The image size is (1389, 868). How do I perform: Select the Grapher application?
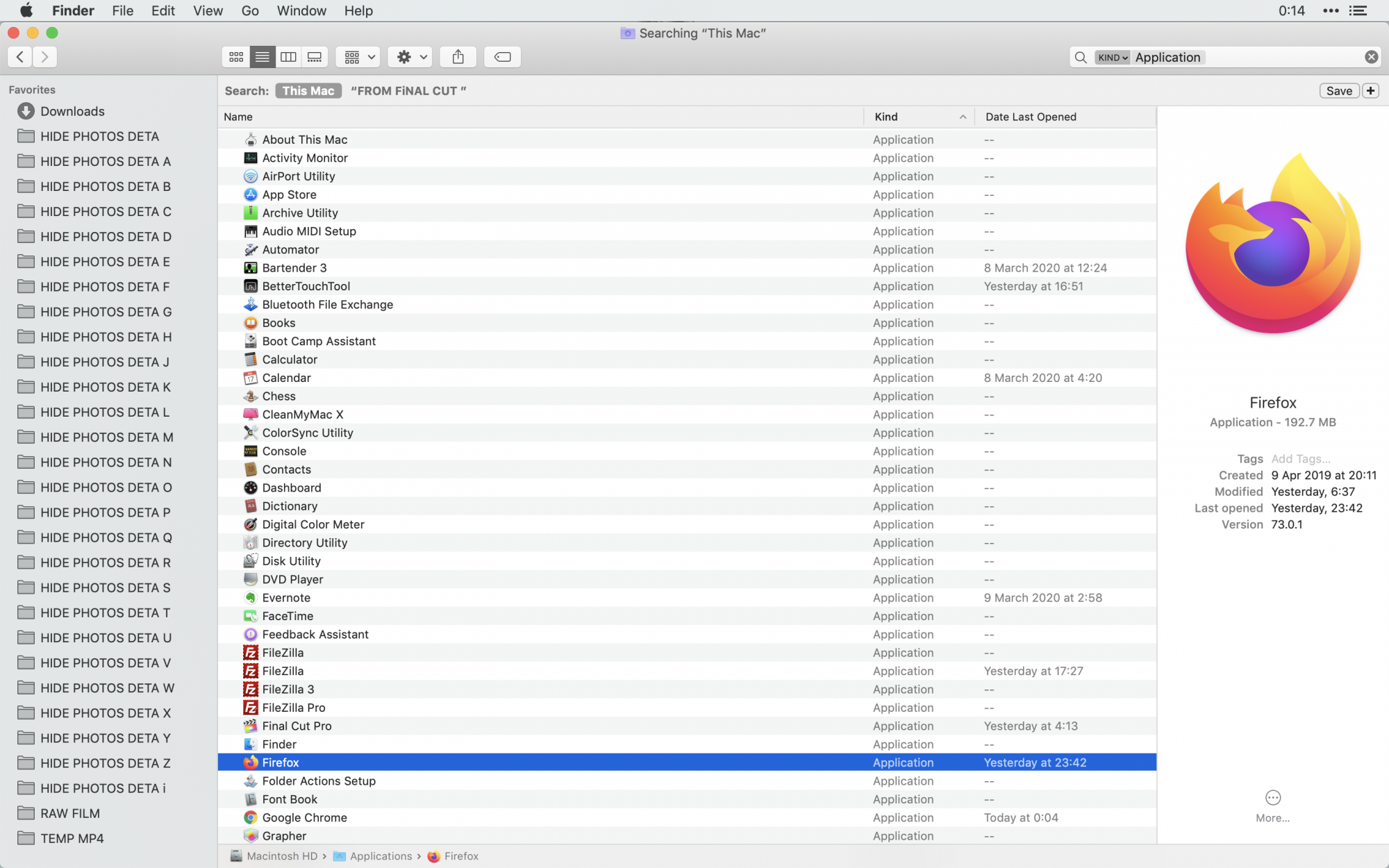pos(687,835)
